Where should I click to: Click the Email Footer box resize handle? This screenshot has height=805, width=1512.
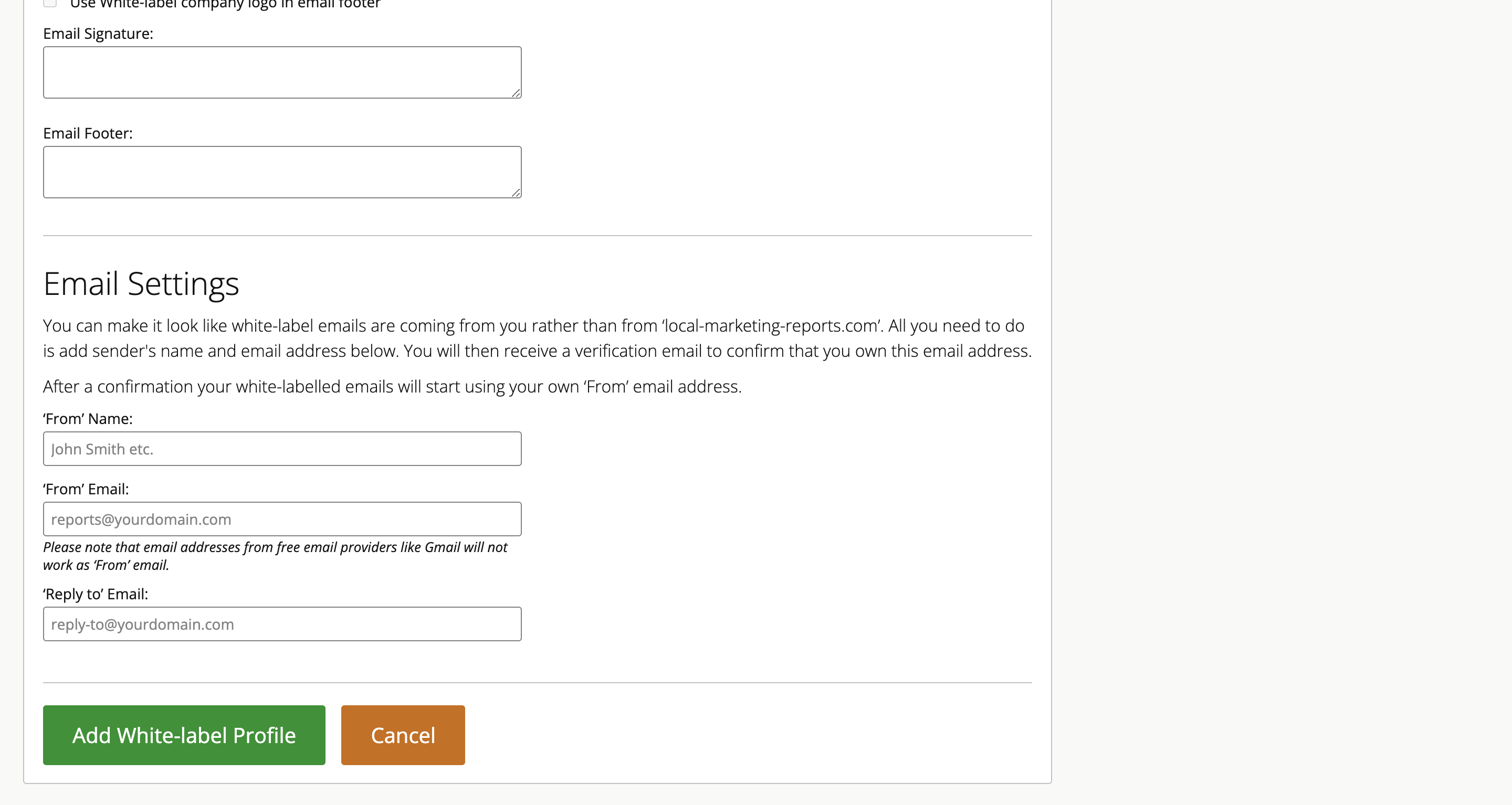(x=516, y=193)
